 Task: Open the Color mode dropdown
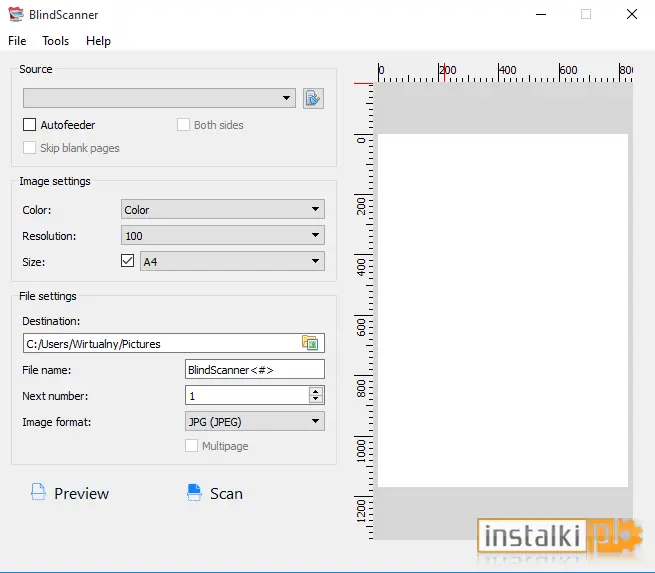[223, 209]
